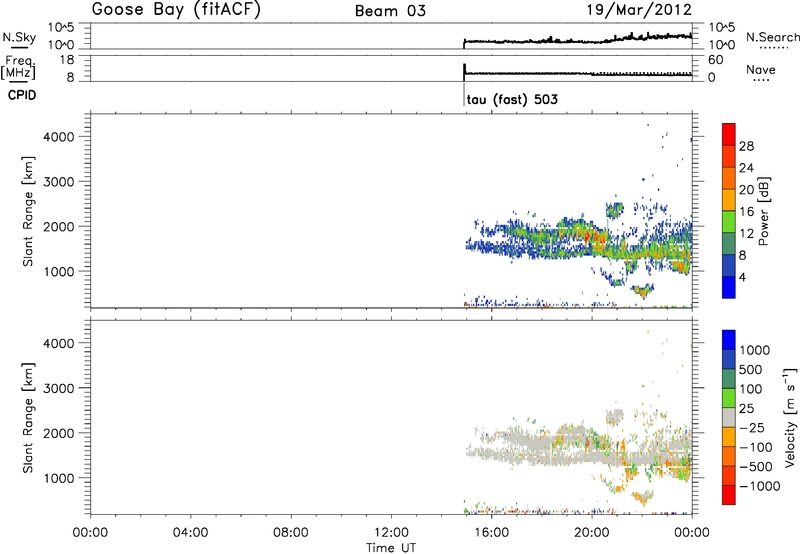Click the 'N.Sky' legend label
Screen dimensions: 800x554
19,37
